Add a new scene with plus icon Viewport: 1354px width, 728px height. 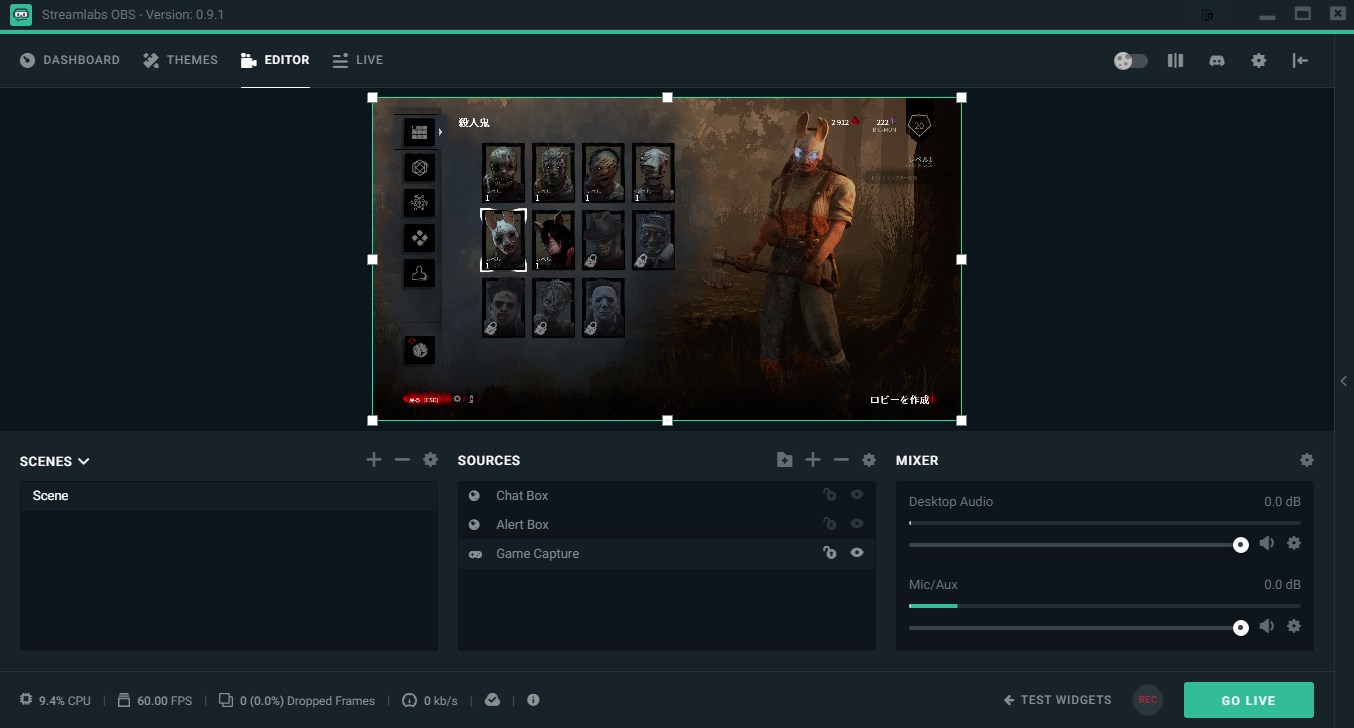tap(374, 460)
